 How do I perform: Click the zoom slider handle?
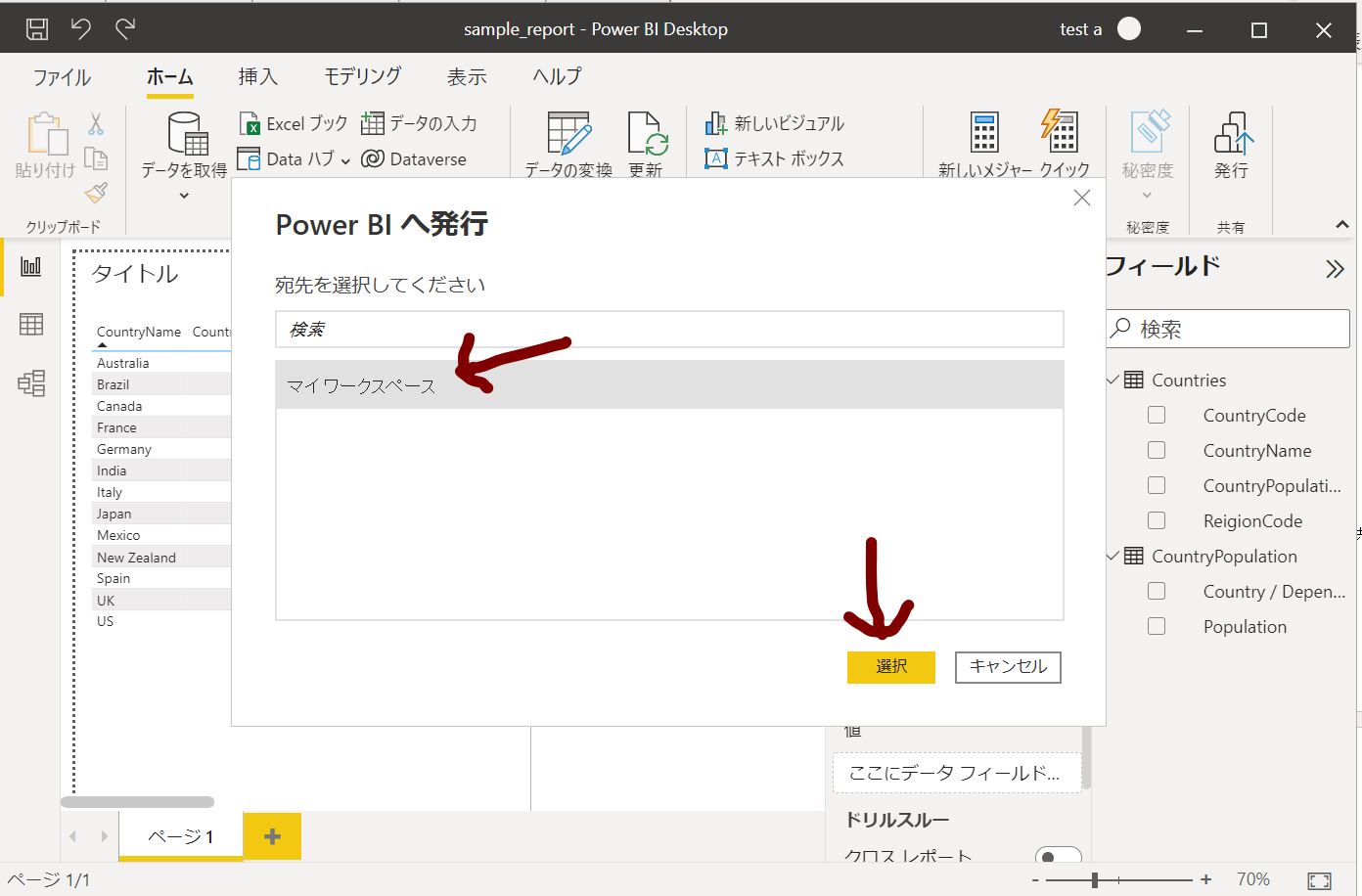1095,880
